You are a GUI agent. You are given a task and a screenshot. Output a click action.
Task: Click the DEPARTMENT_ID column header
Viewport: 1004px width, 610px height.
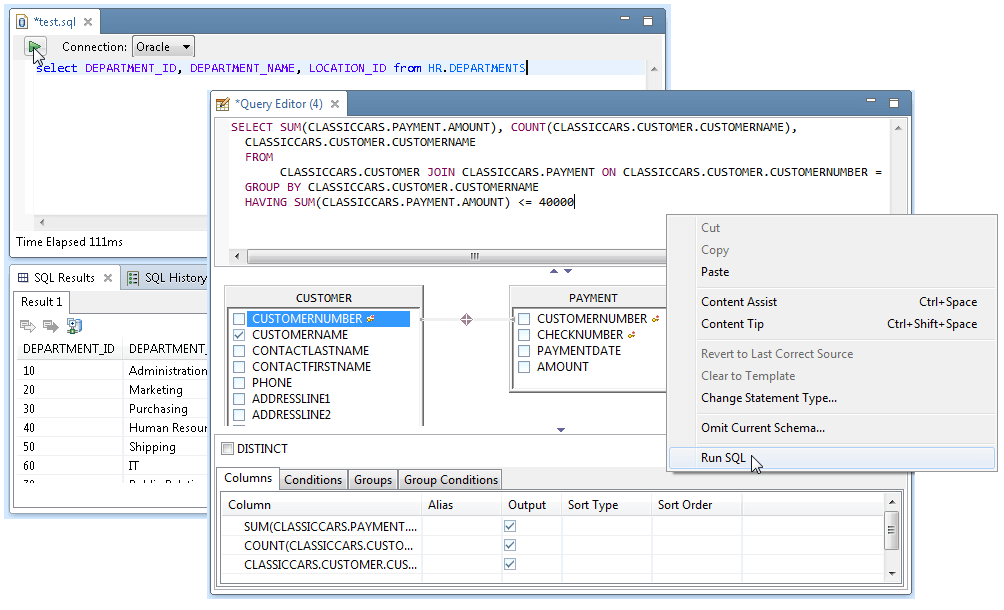point(69,349)
